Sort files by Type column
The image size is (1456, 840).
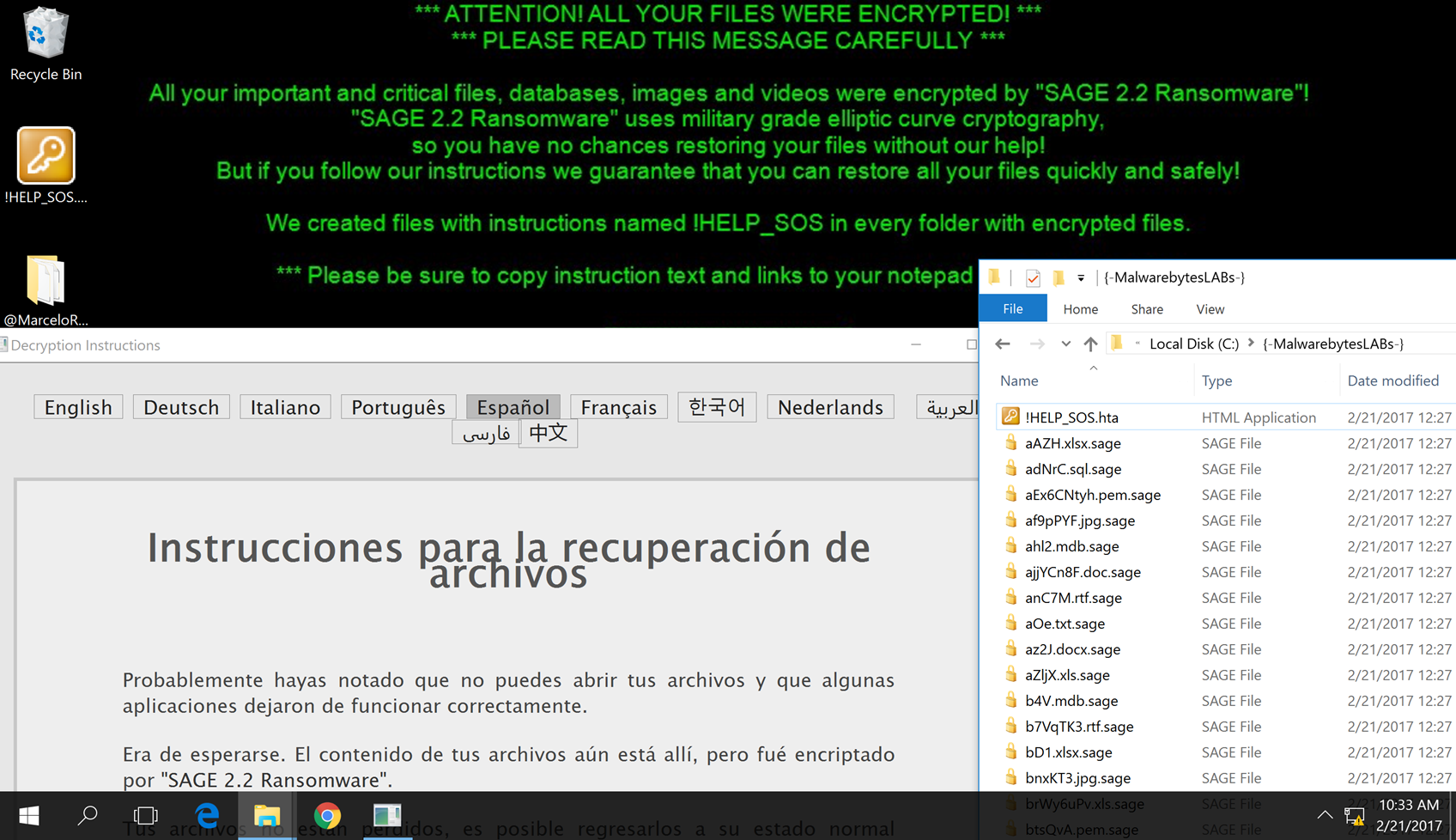(x=1216, y=380)
